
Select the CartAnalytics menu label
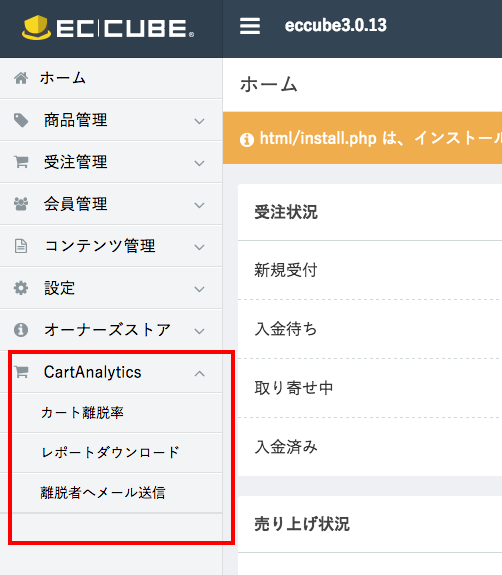[x=92, y=372]
